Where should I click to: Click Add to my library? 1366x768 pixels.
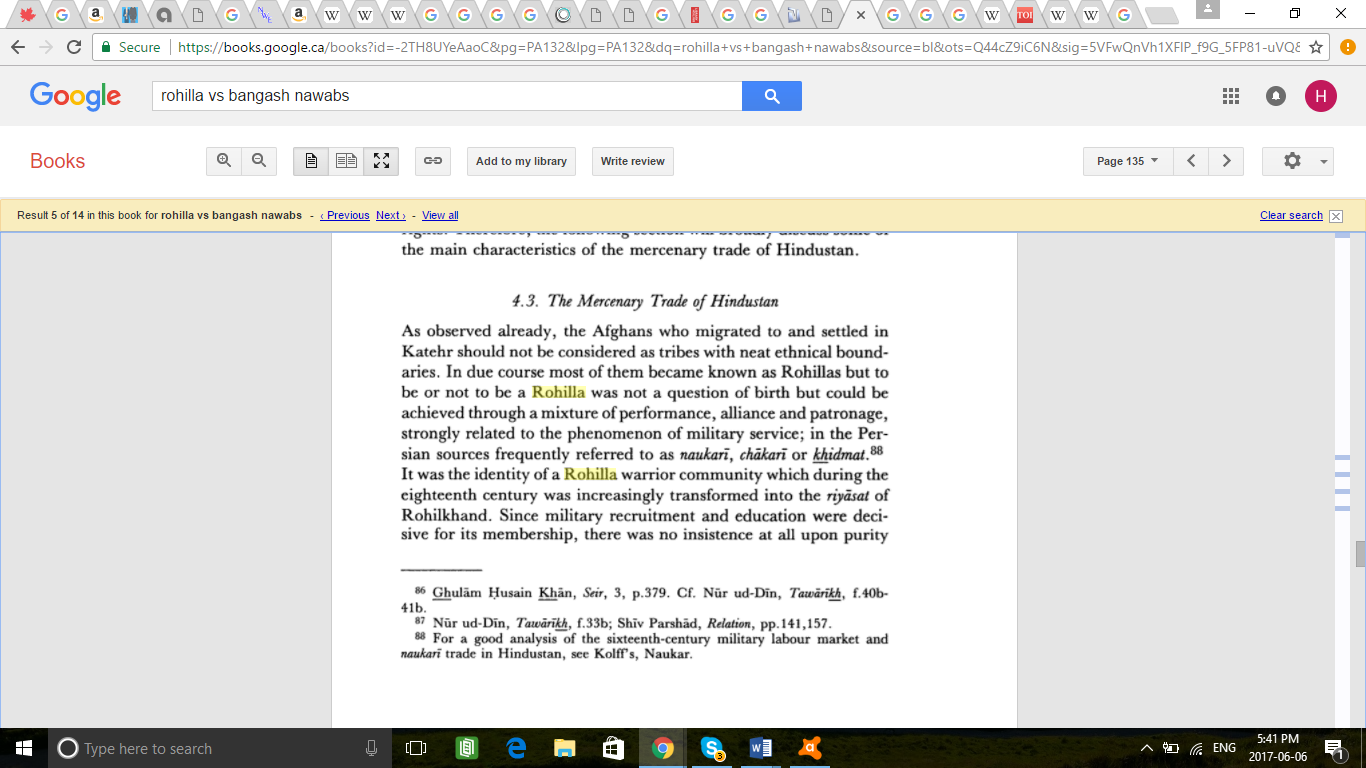[521, 161]
